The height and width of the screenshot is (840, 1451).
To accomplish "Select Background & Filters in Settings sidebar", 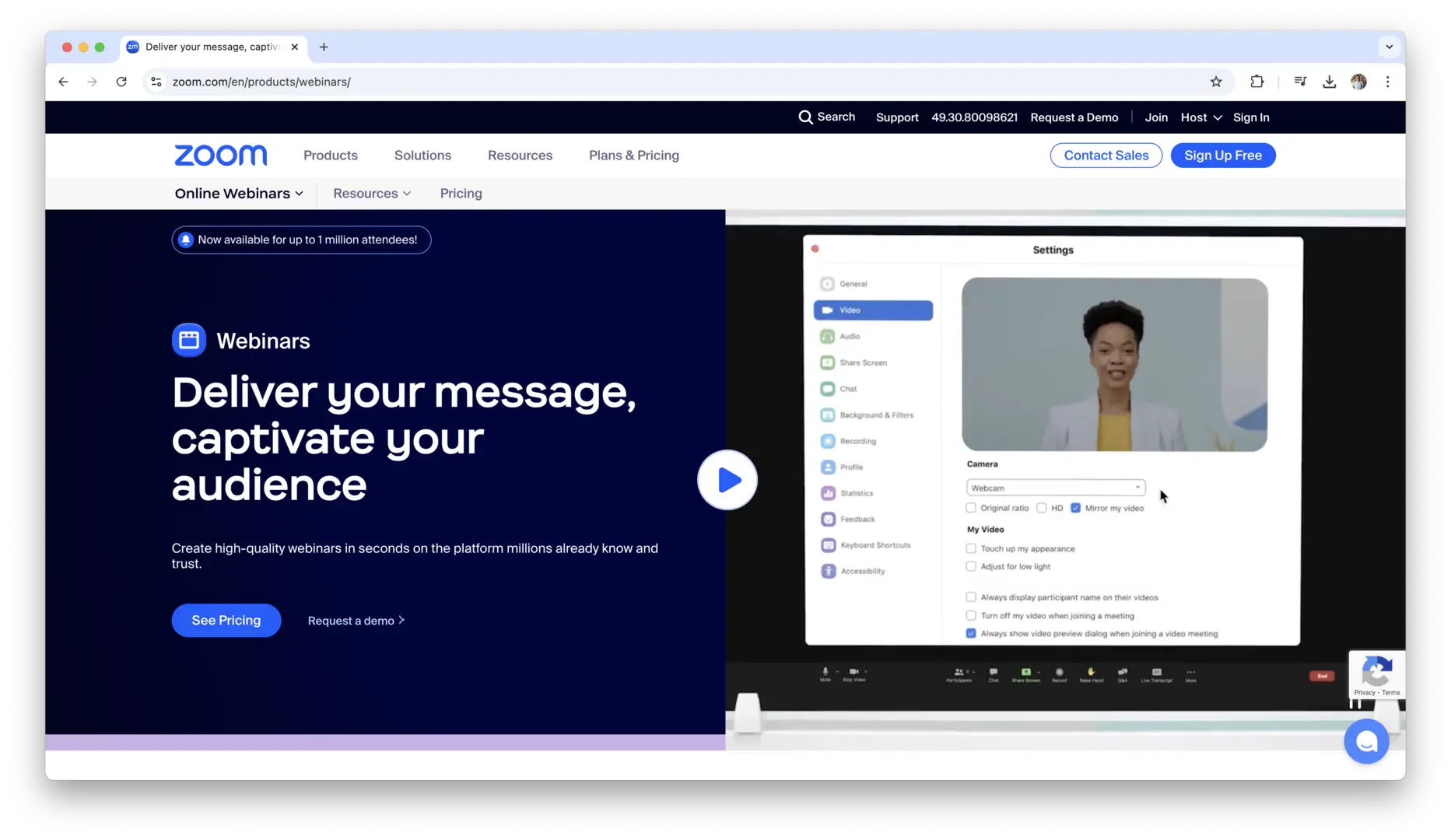I will tap(873, 415).
